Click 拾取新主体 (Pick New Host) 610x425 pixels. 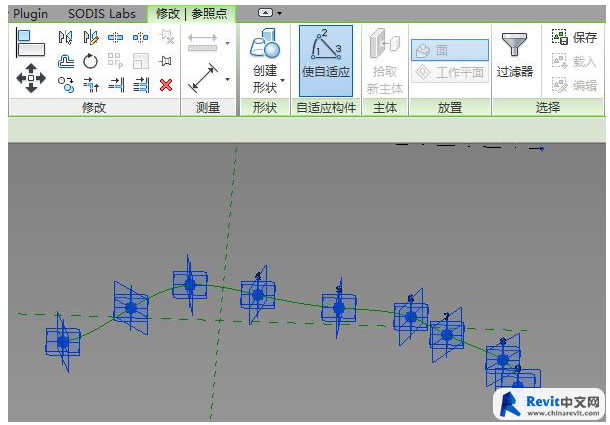[385, 61]
